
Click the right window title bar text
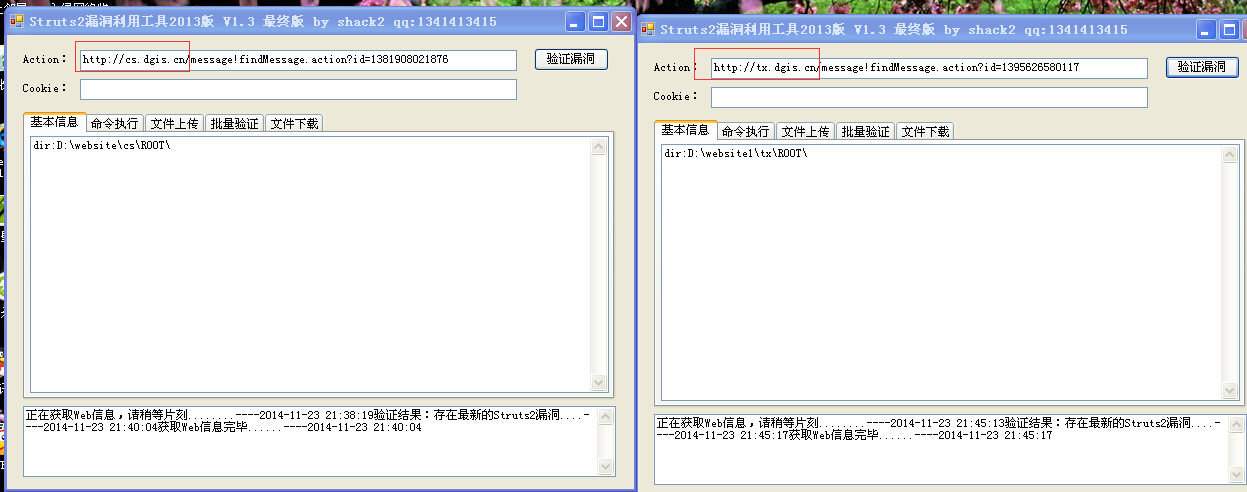point(893,30)
